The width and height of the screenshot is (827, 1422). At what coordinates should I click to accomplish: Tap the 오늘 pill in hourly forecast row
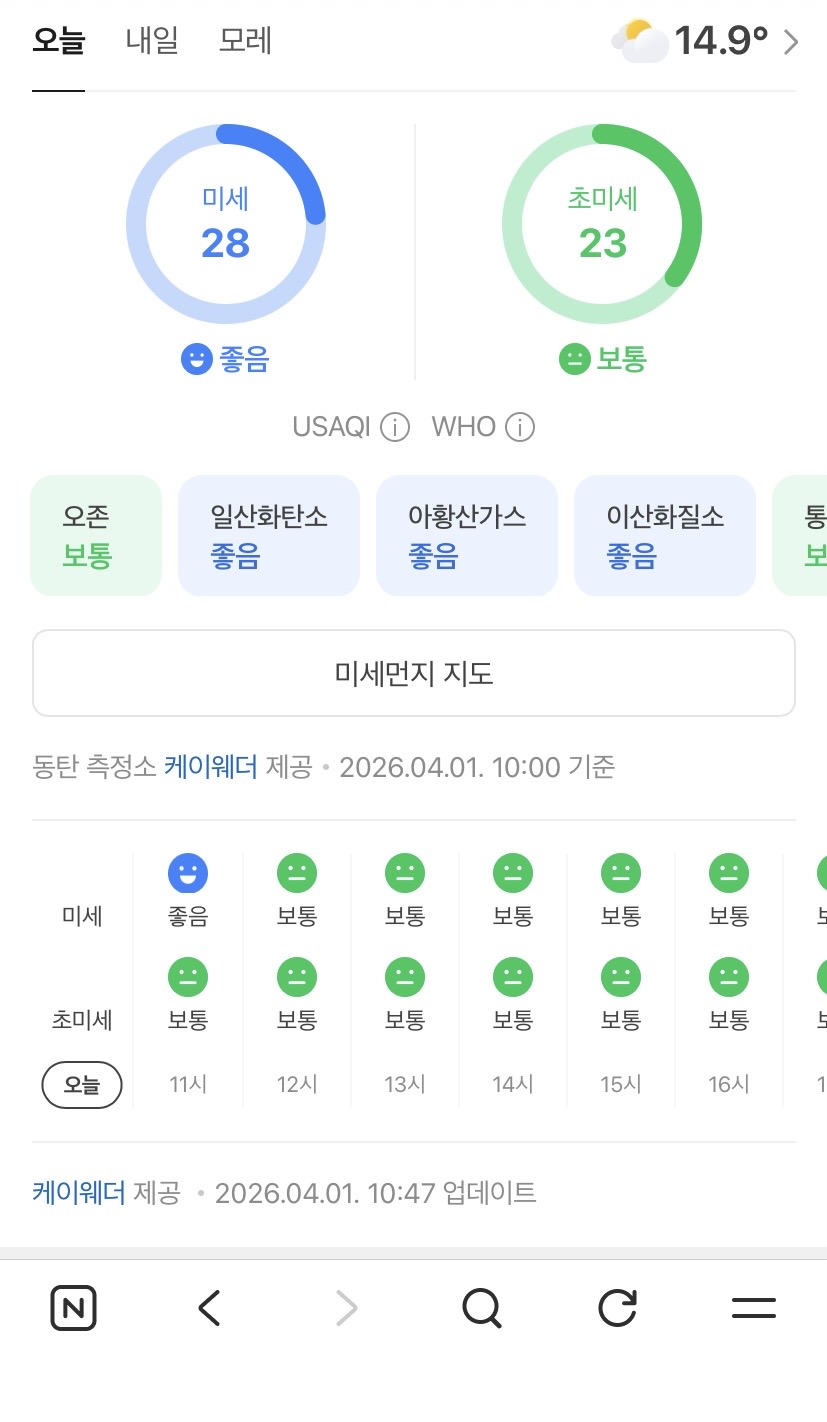click(x=81, y=1084)
